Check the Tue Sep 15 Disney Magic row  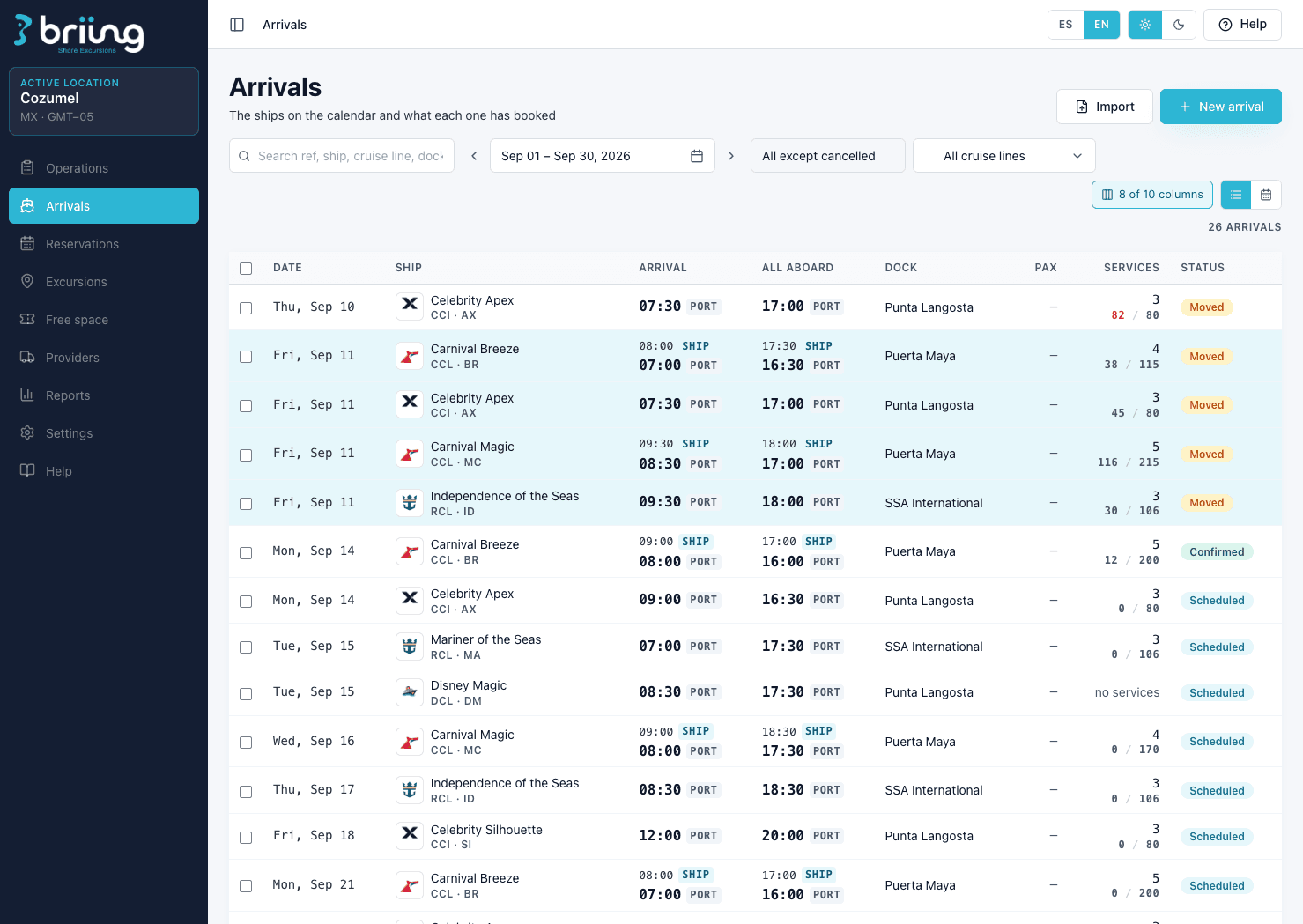click(x=246, y=694)
